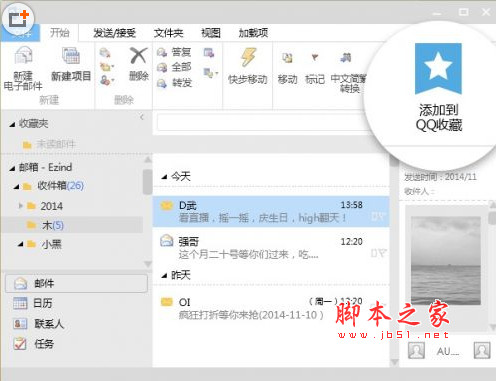Click the QQ screenshot capture icon
Image resolution: width=496 pixels, height=381 pixels.
tap(18, 19)
